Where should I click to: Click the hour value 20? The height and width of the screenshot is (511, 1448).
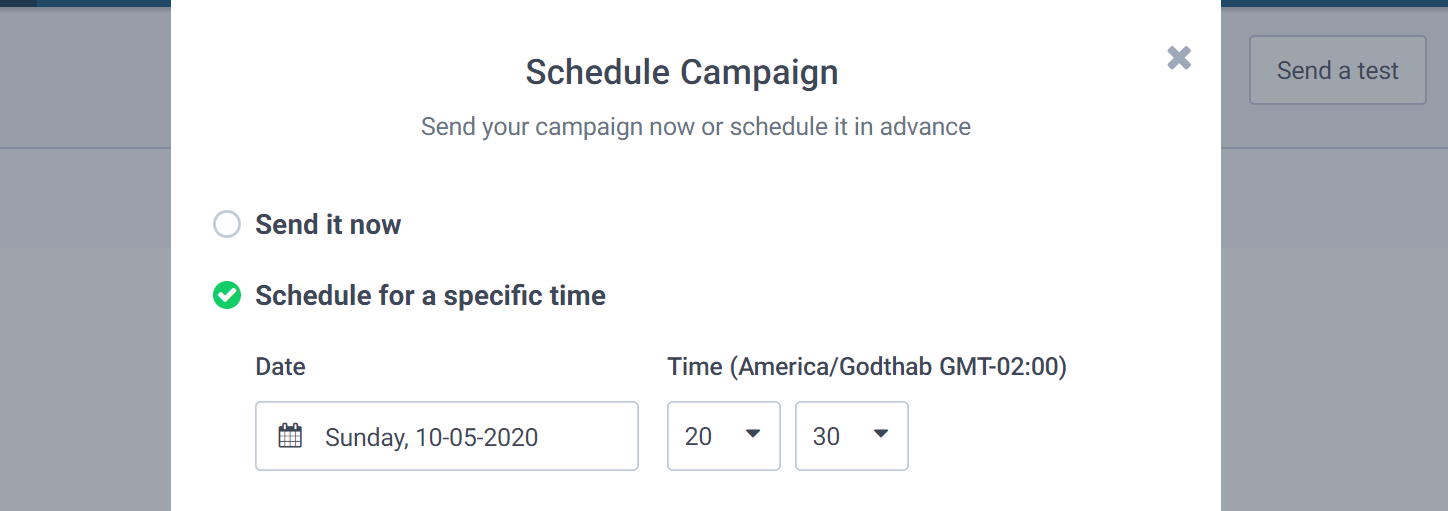[698, 437]
